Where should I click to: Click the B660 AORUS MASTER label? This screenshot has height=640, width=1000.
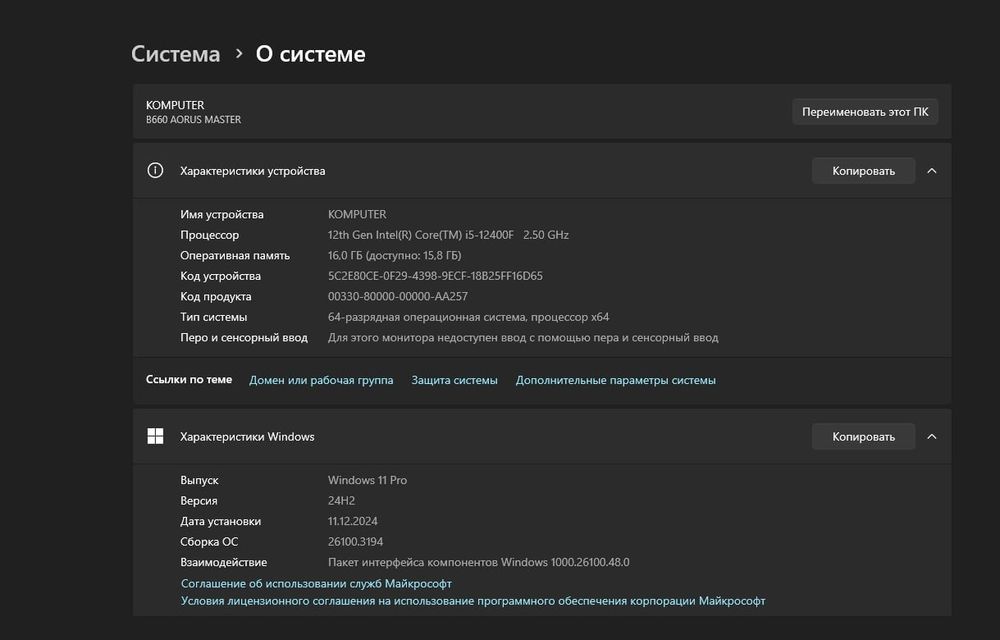193,120
